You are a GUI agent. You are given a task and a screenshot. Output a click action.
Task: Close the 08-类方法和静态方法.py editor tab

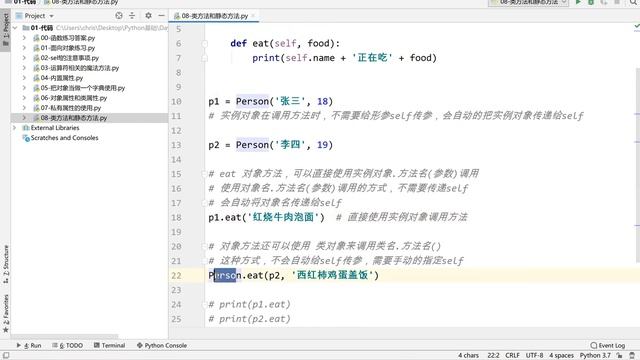253,16
